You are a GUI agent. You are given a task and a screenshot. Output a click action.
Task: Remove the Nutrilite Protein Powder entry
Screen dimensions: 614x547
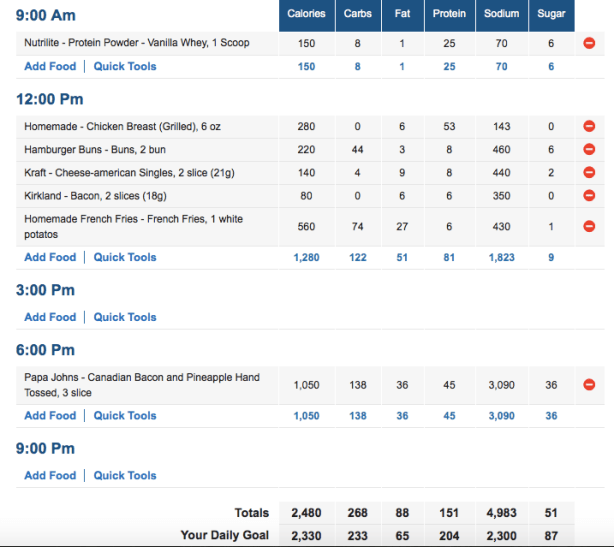[x=589, y=43]
